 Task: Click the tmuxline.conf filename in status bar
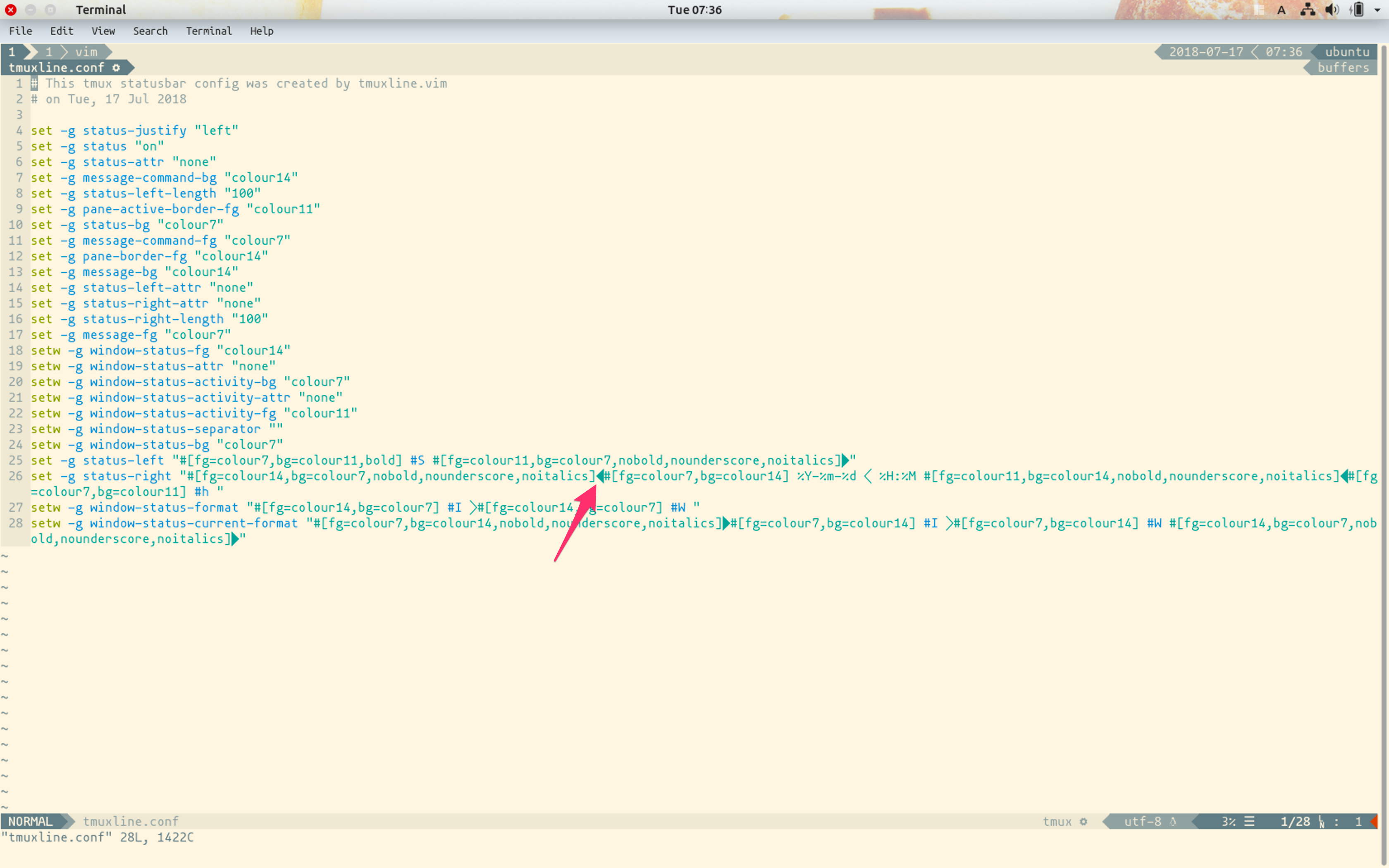tap(131, 821)
